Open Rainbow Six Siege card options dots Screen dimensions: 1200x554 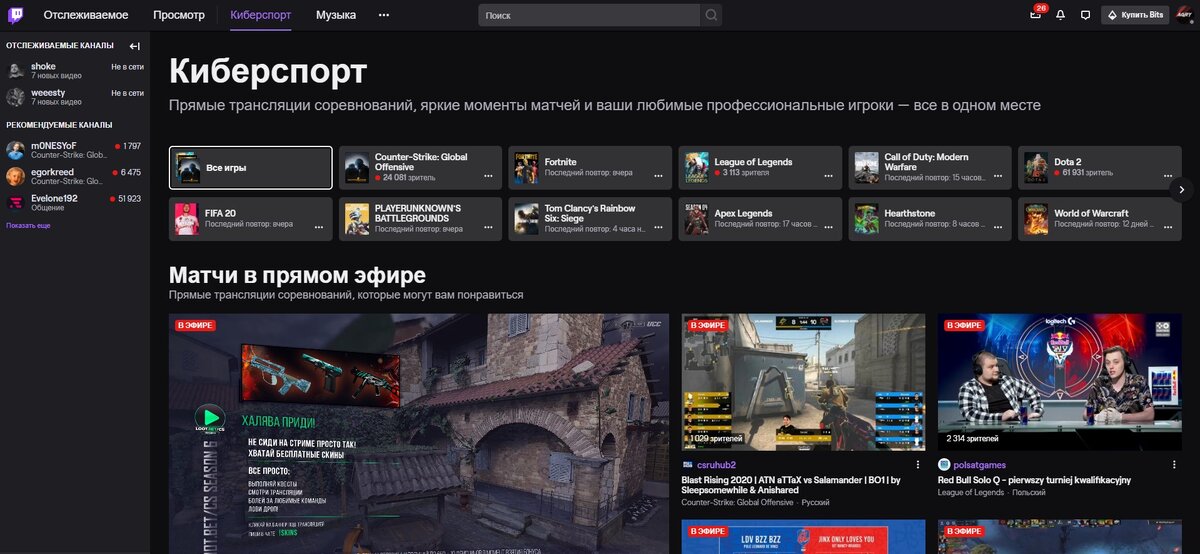click(659, 227)
